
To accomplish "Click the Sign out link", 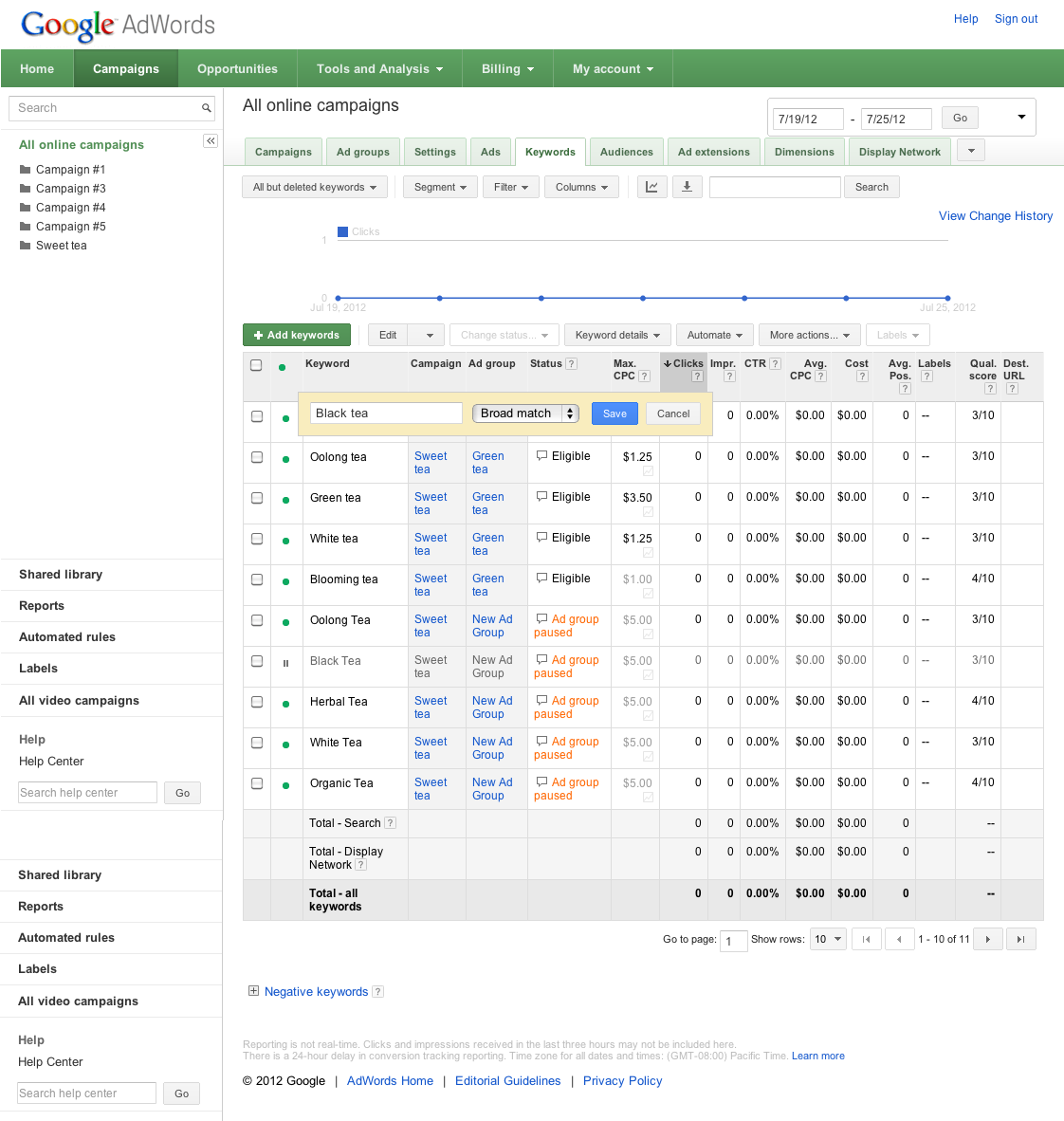I will [x=1016, y=19].
